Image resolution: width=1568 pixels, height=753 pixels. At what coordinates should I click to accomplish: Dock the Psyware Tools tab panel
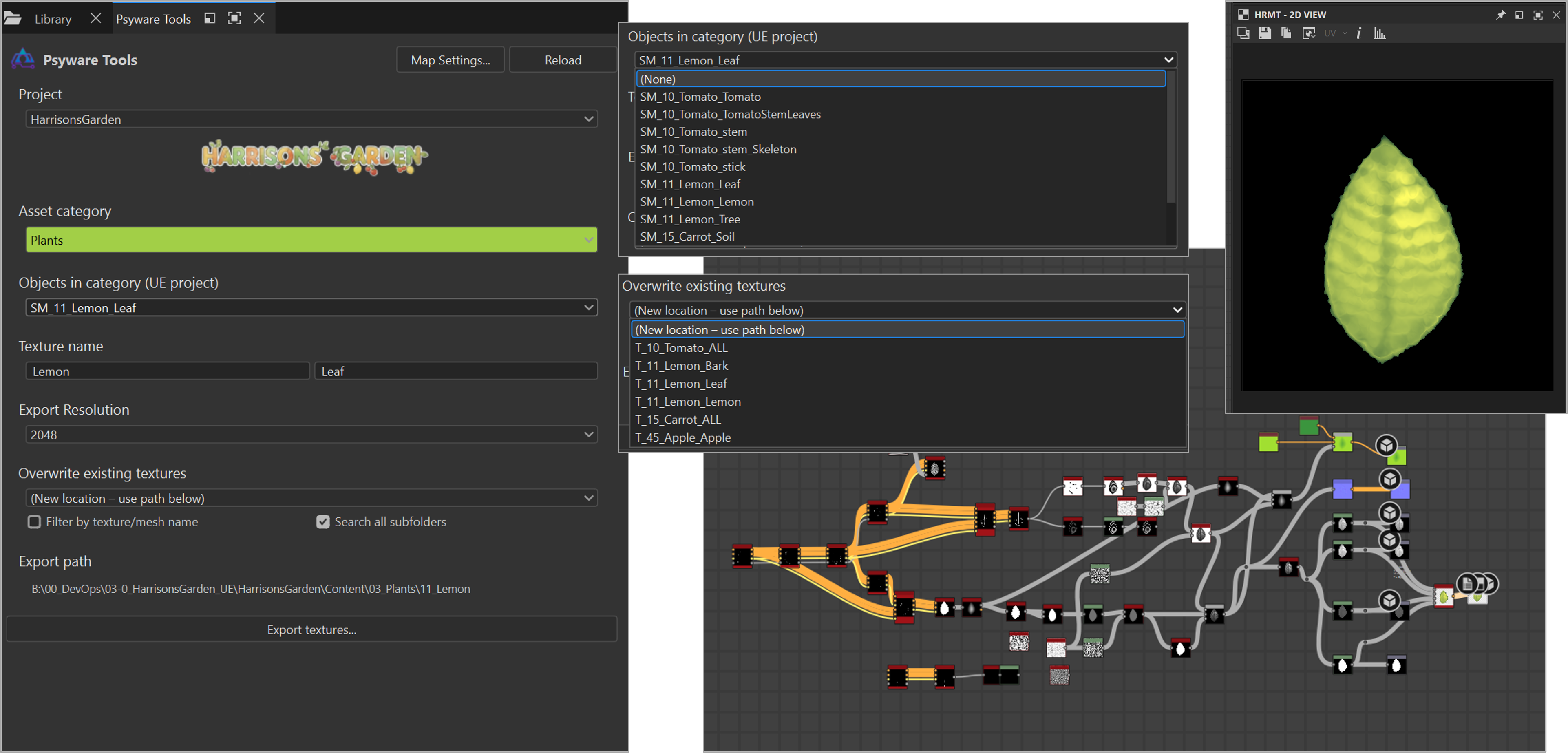click(210, 18)
